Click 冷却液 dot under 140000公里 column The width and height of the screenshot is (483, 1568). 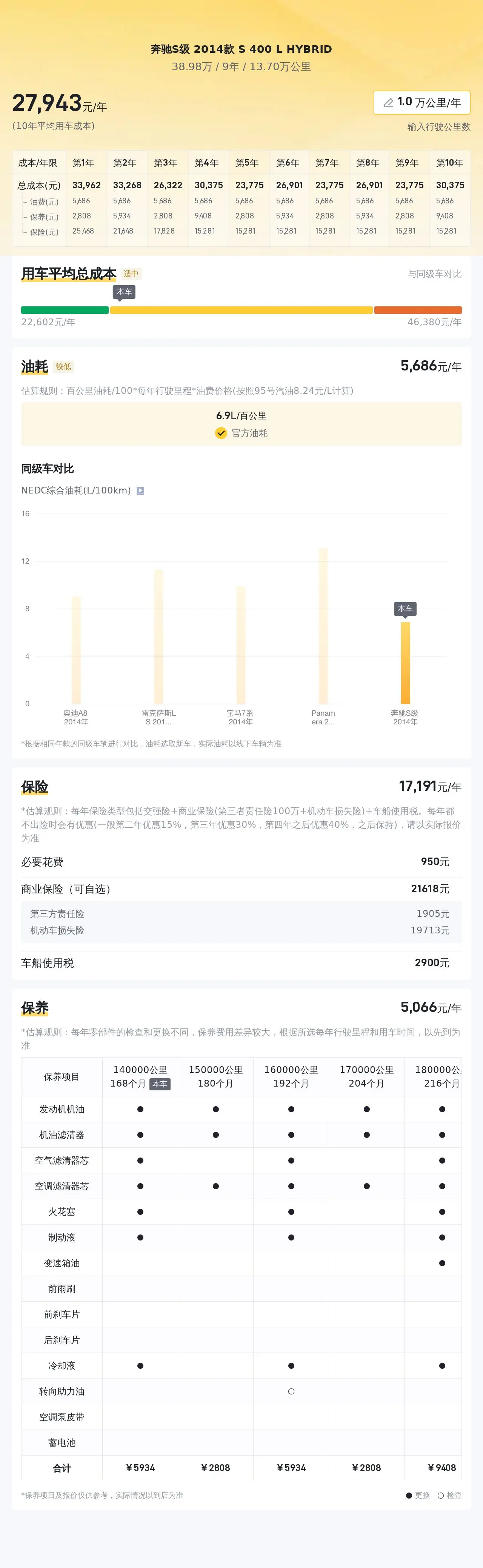140,1366
